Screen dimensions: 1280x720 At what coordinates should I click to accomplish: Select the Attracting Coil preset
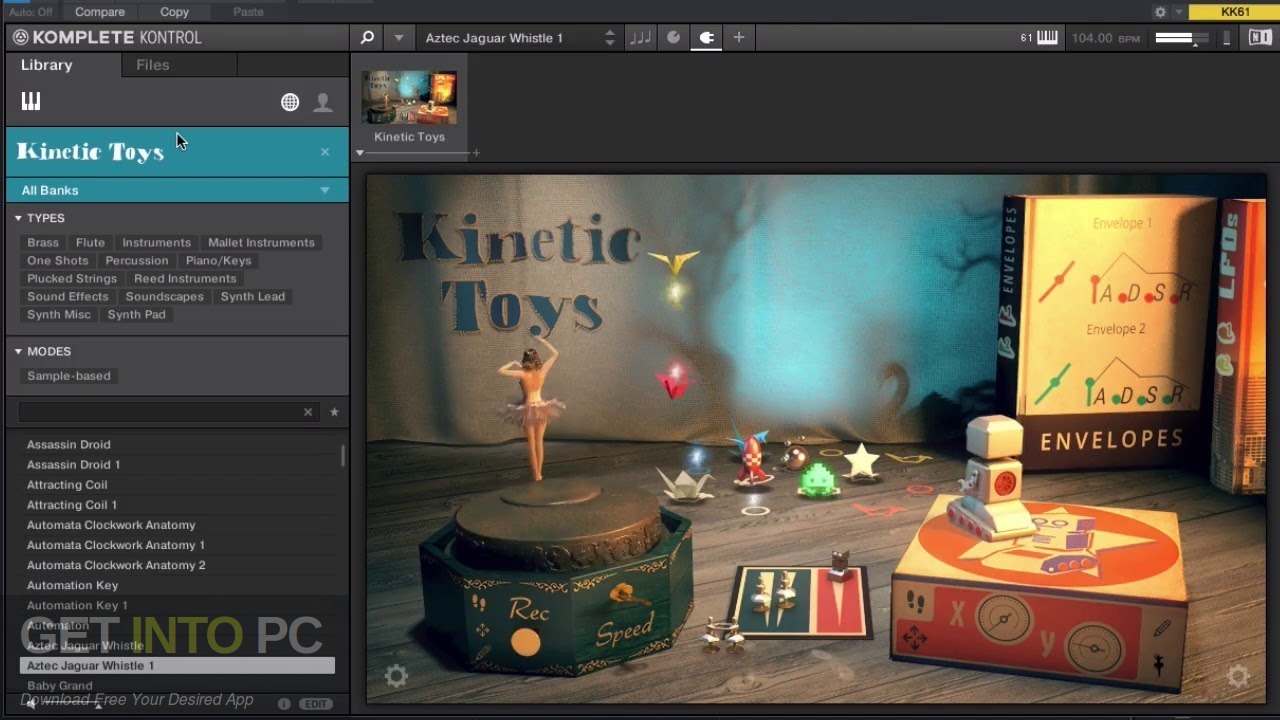pyautogui.click(x=178, y=484)
